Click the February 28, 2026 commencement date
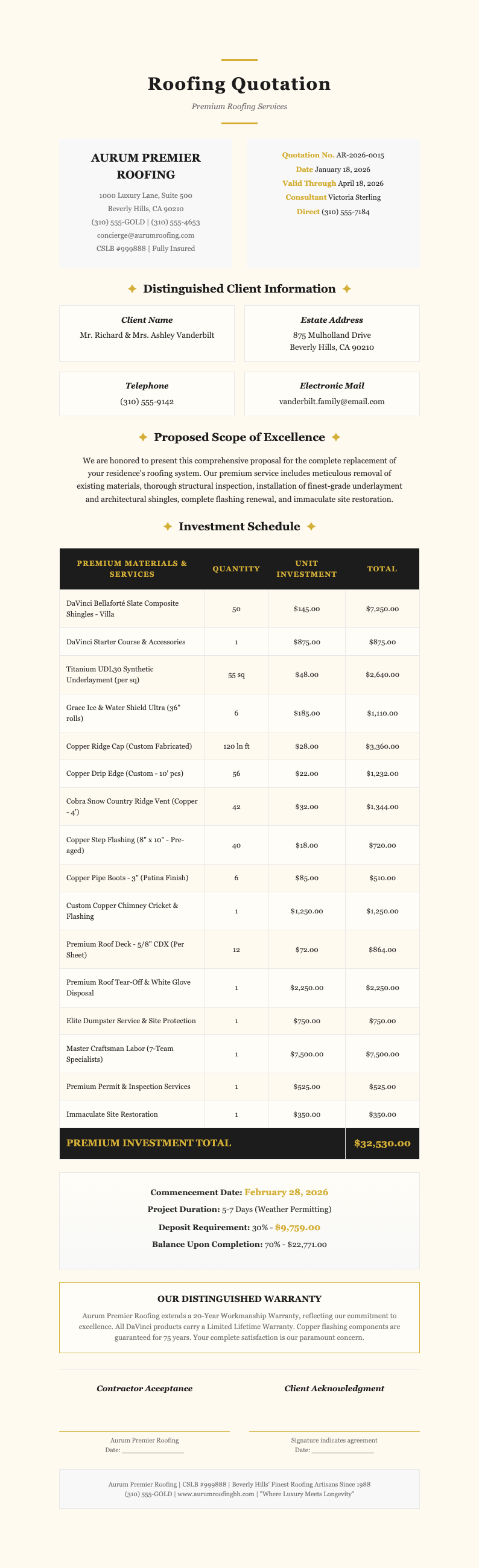479x1568 pixels. click(286, 1192)
